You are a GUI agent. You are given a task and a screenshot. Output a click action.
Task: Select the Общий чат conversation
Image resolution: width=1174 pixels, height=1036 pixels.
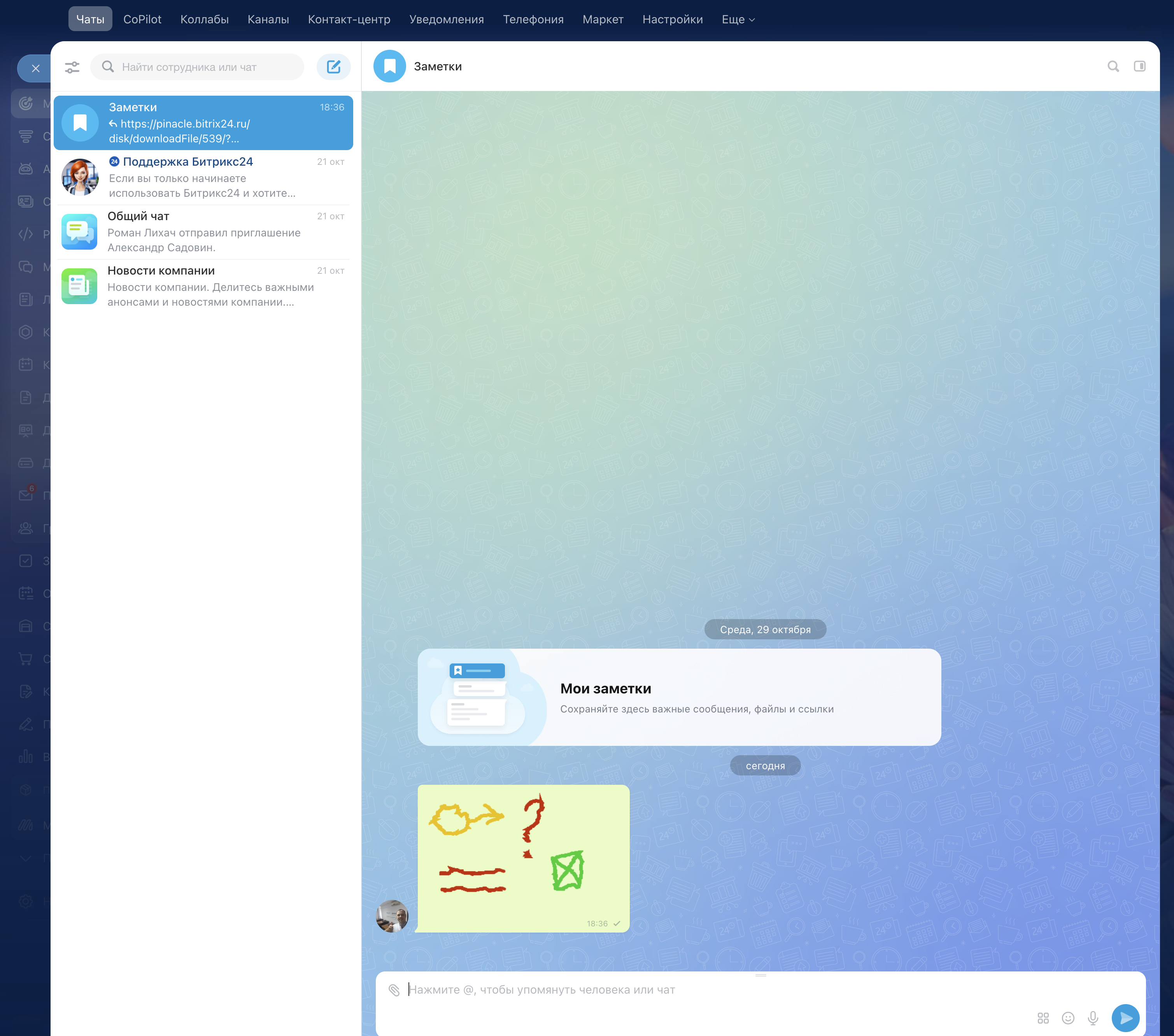click(x=203, y=232)
